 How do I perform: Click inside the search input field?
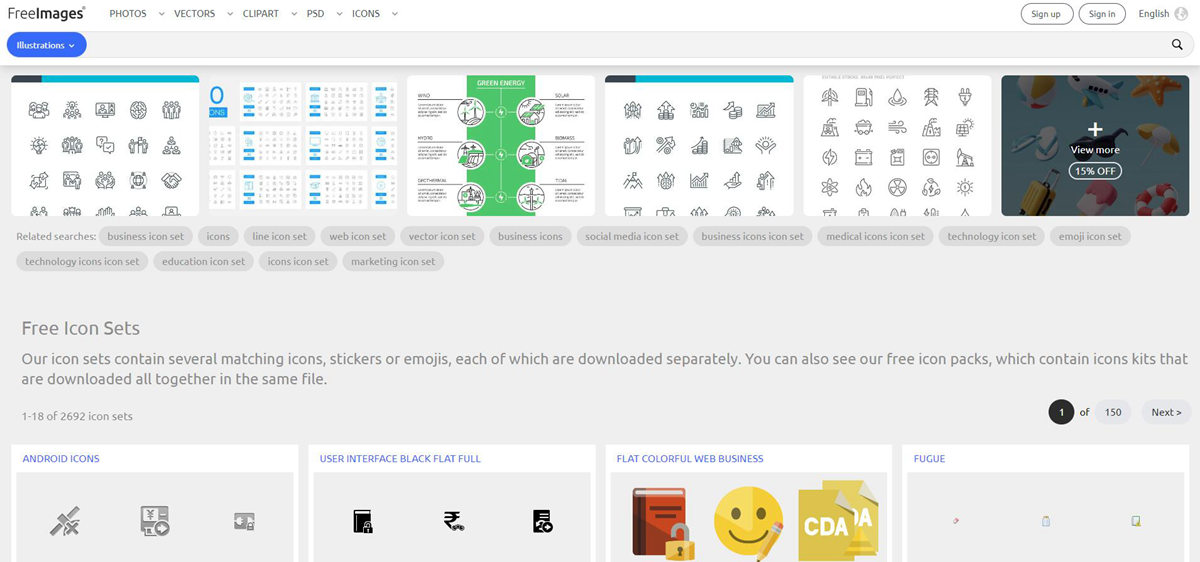[628, 45]
